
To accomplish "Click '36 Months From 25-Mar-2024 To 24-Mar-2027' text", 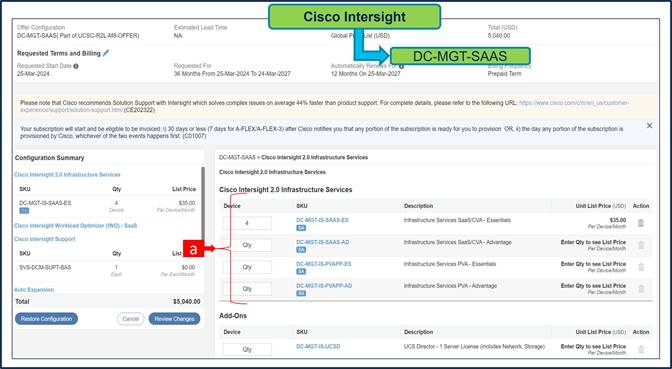I will coord(232,74).
